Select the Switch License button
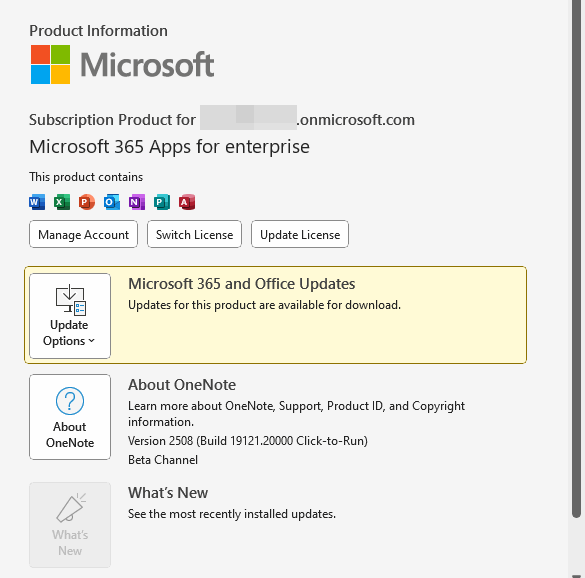This screenshot has height=578, width=585. 194,234
